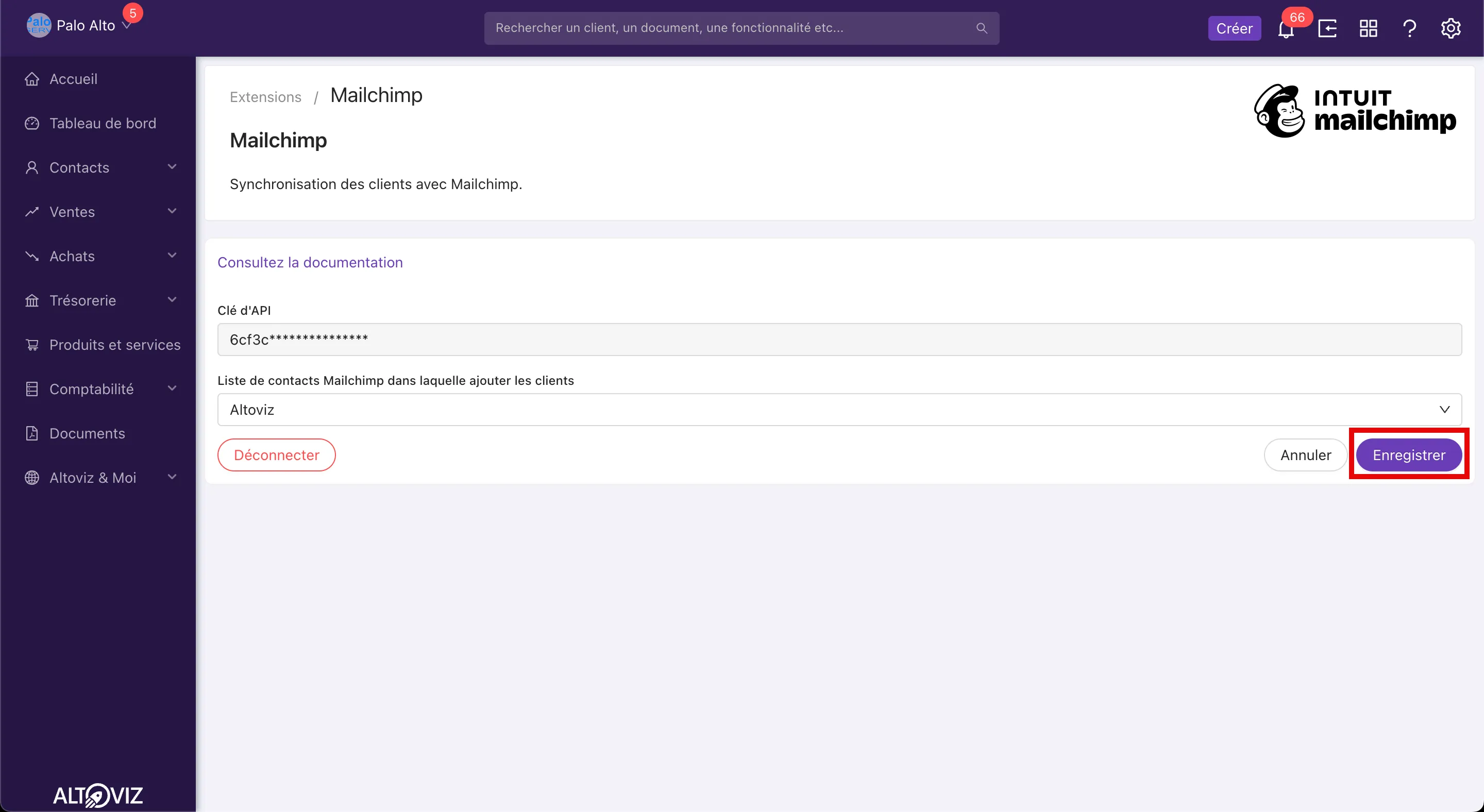This screenshot has width=1484, height=812.
Task: Select the Trésorerie menu label
Action: [x=82, y=300]
